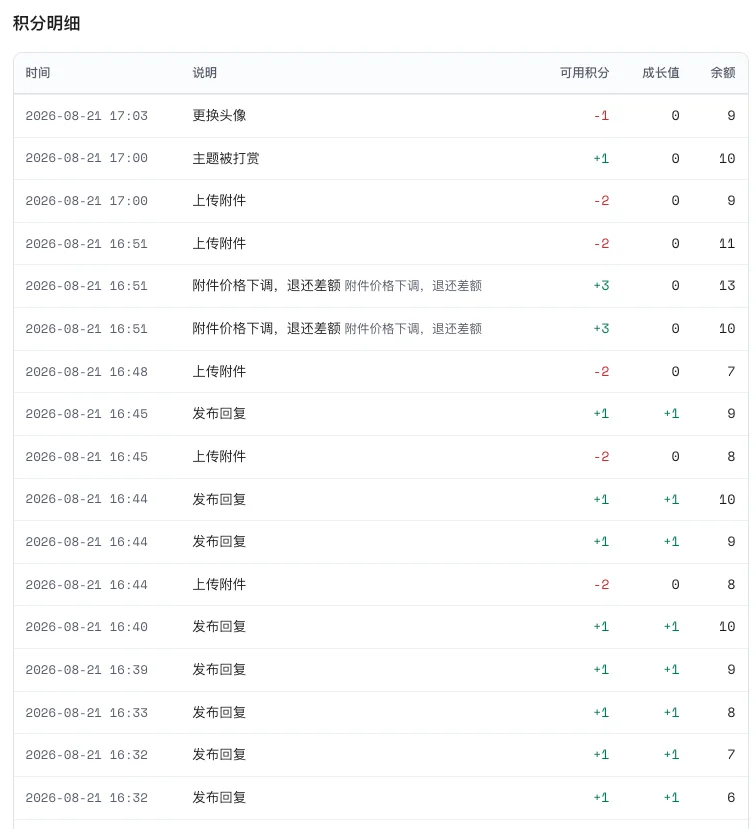
Task: Click +3 in the row with balance 13
Action: pos(601,286)
